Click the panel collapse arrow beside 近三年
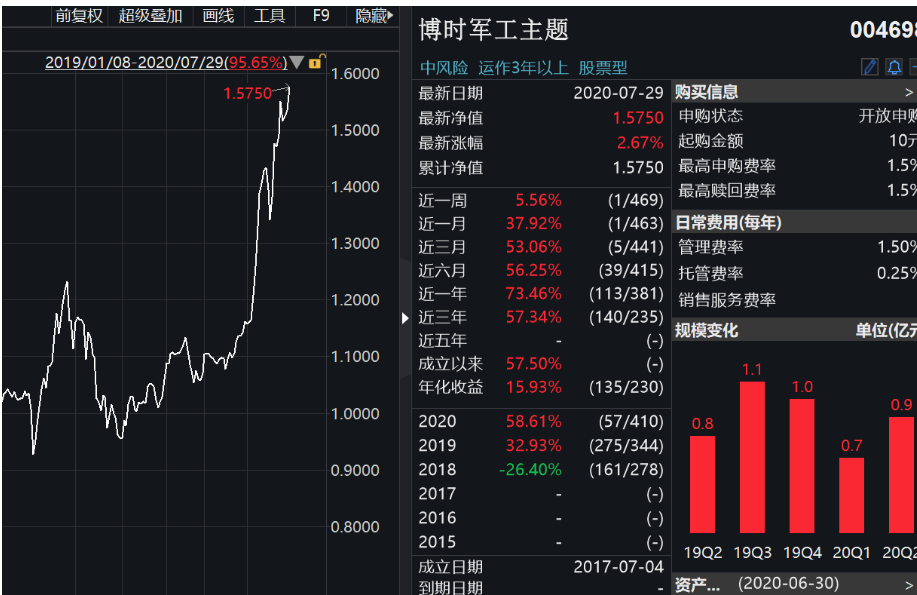This screenshot has width=917, height=595. (405, 318)
